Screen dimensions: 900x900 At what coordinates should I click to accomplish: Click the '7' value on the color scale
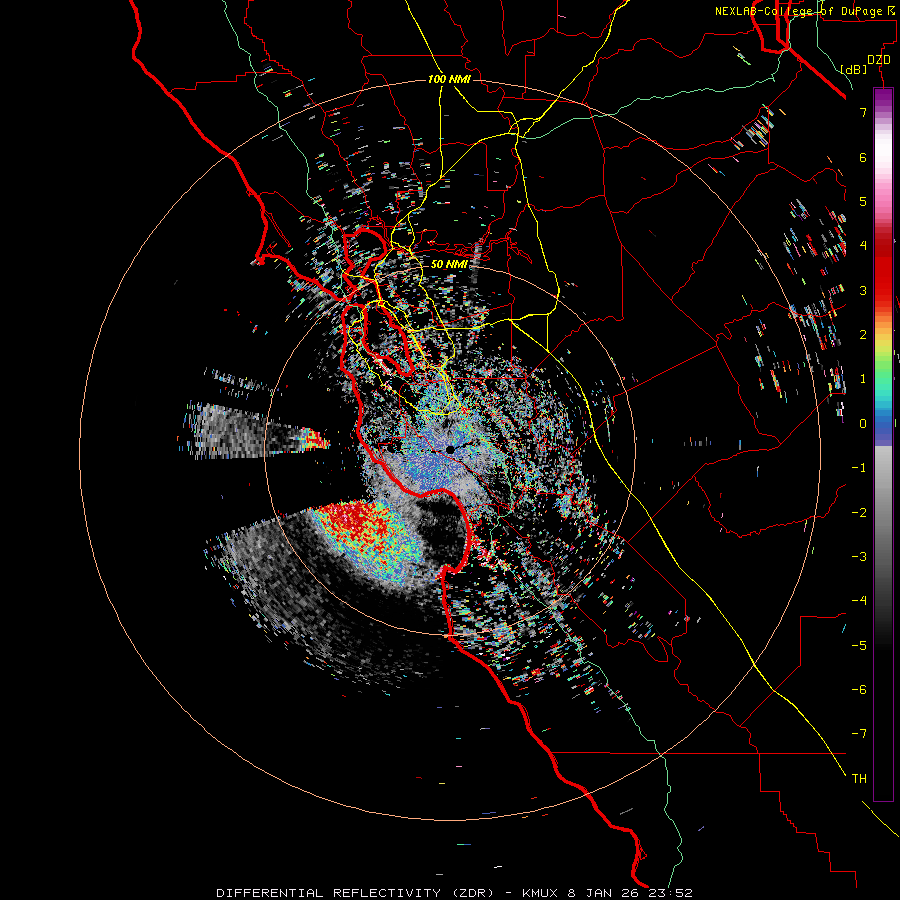tap(863, 112)
